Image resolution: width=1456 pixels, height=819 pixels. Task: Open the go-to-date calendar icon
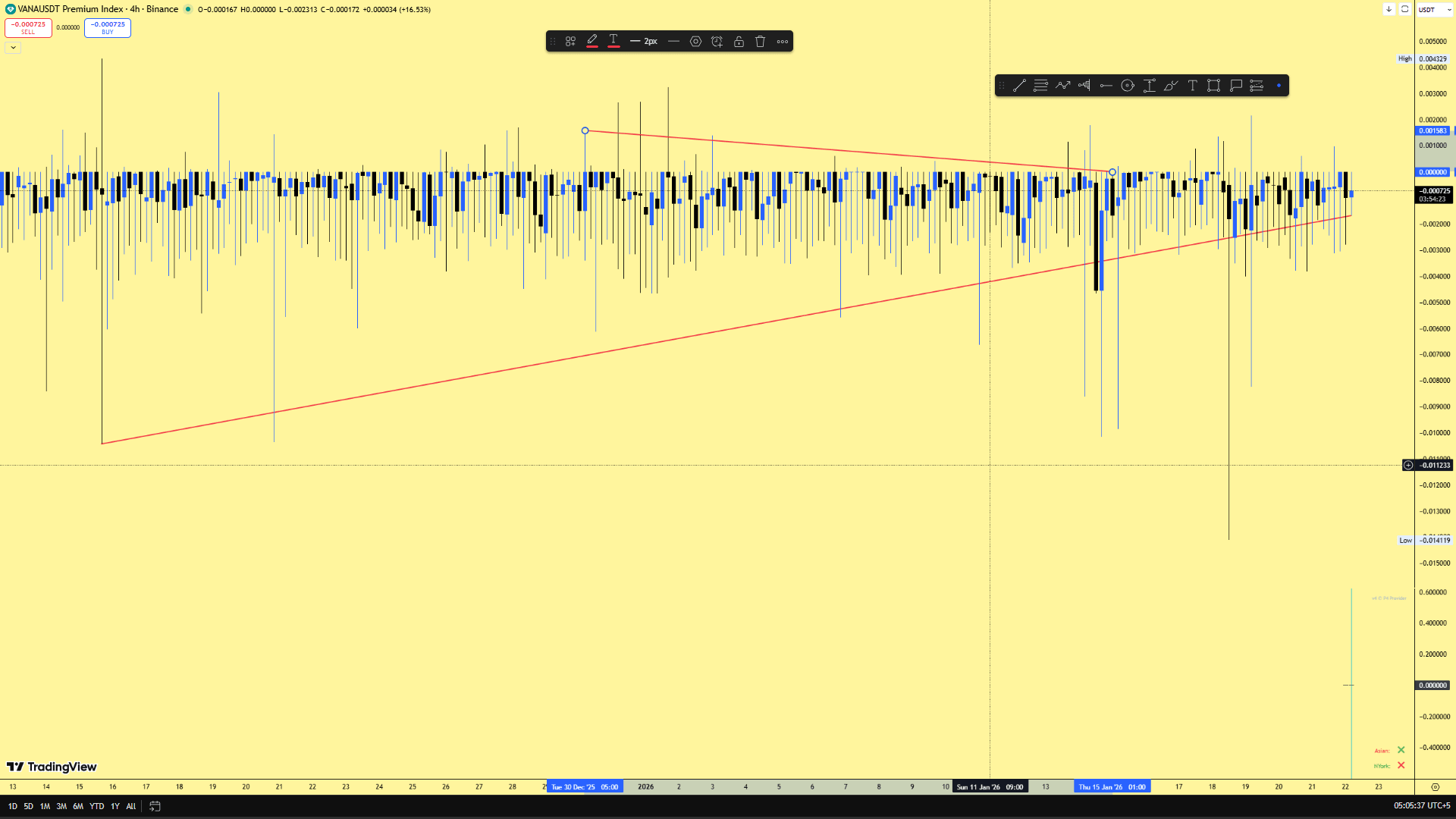tap(155, 806)
